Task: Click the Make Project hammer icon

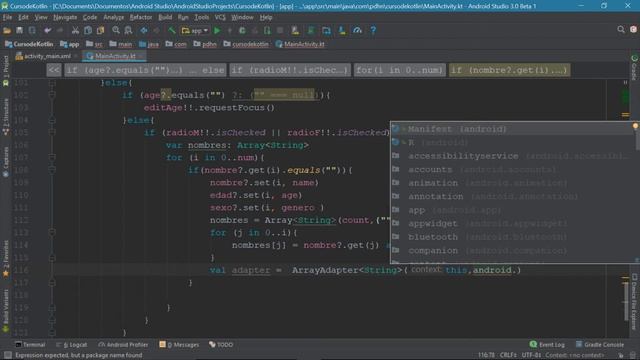Action: point(172,31)
